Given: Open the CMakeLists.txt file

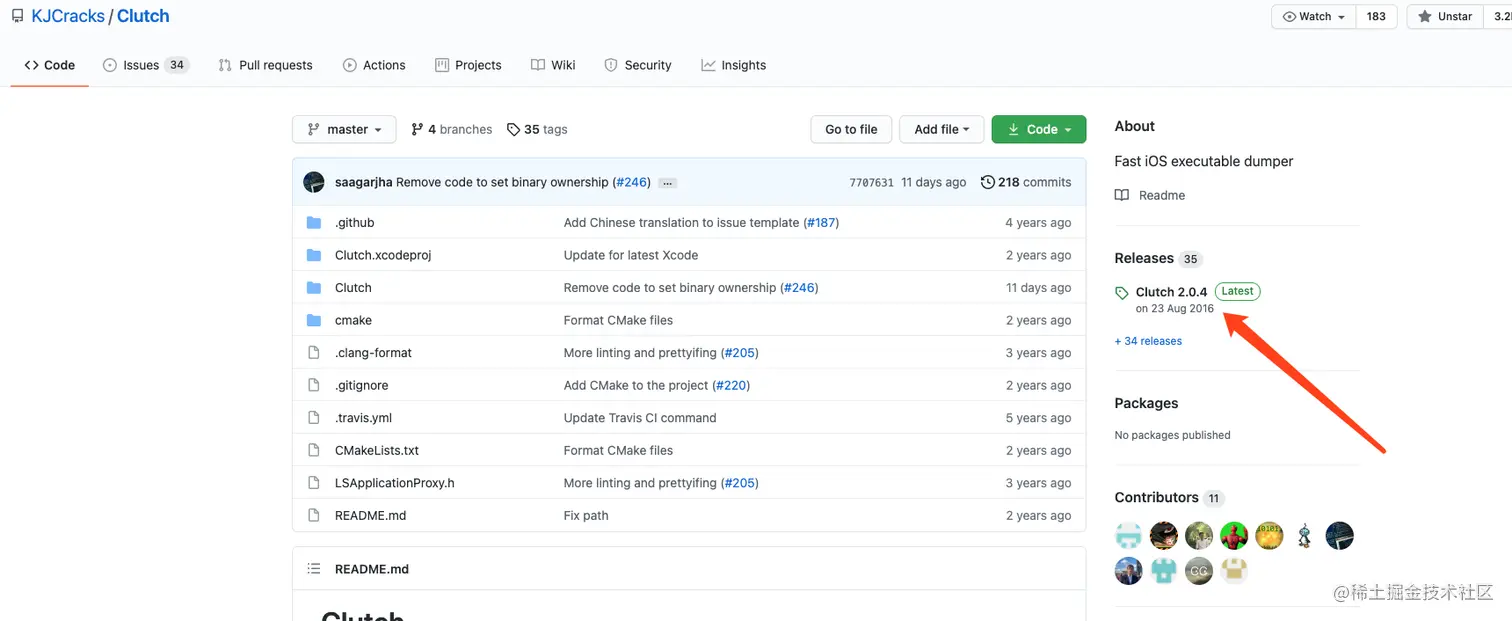Looking at the screenshot, I should click(377, 450).
